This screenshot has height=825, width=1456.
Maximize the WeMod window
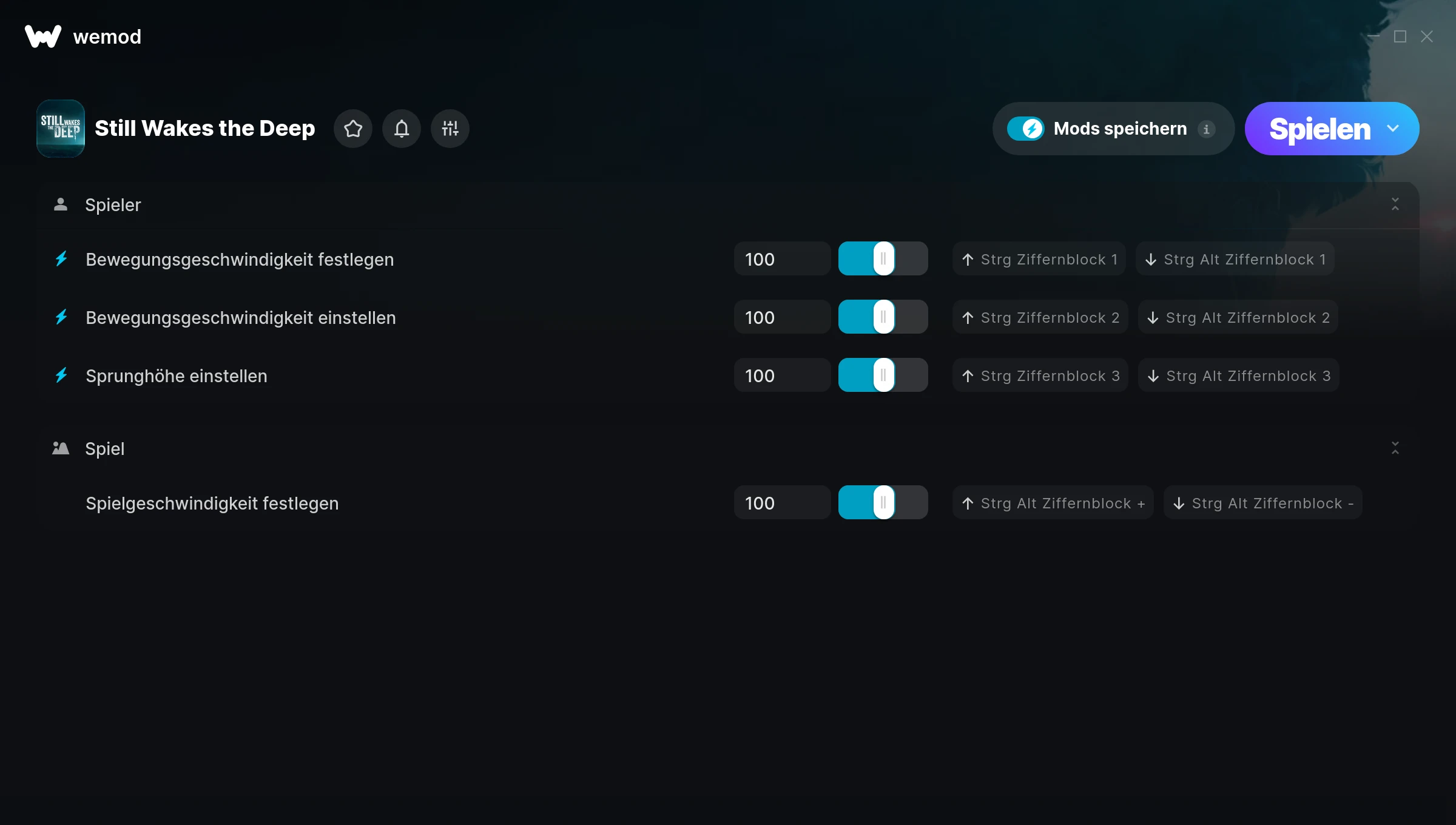click(x=1400, y=36)
